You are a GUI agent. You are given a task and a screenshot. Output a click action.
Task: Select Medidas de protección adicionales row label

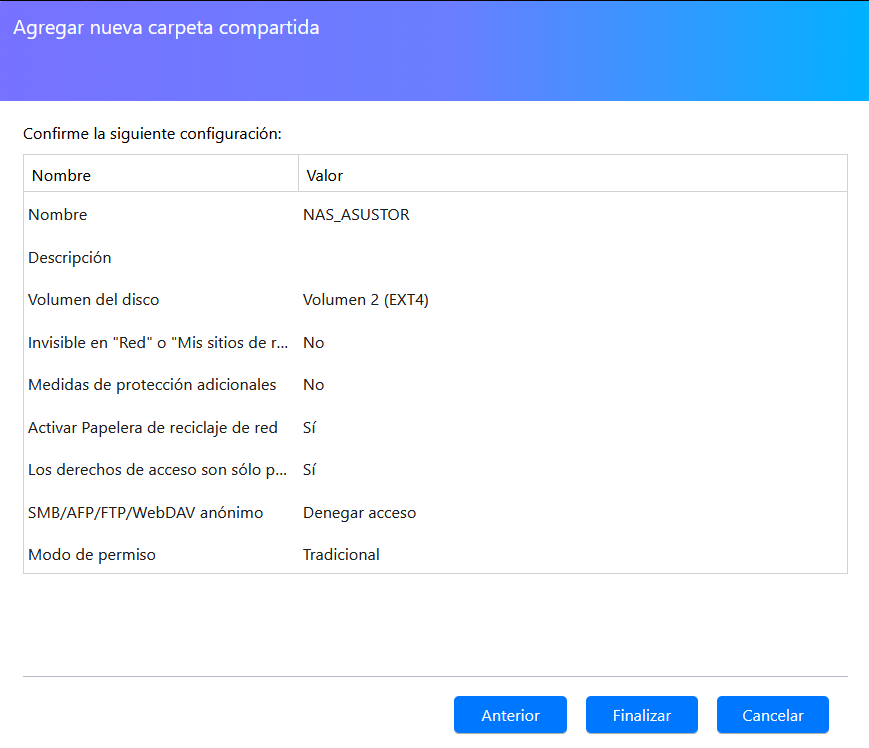[x=152, y=385]
